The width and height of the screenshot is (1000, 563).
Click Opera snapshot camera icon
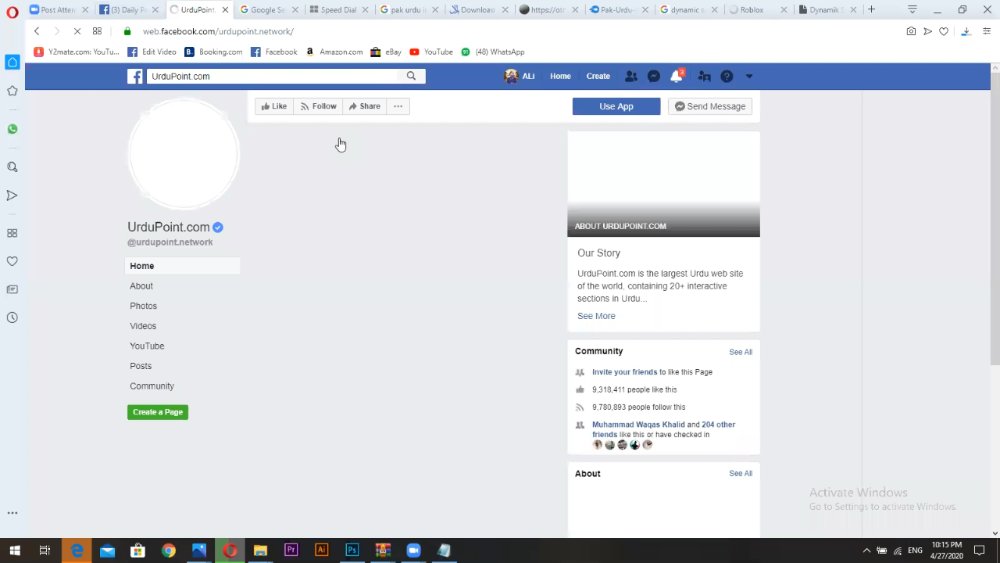click(x=911, y=31)
